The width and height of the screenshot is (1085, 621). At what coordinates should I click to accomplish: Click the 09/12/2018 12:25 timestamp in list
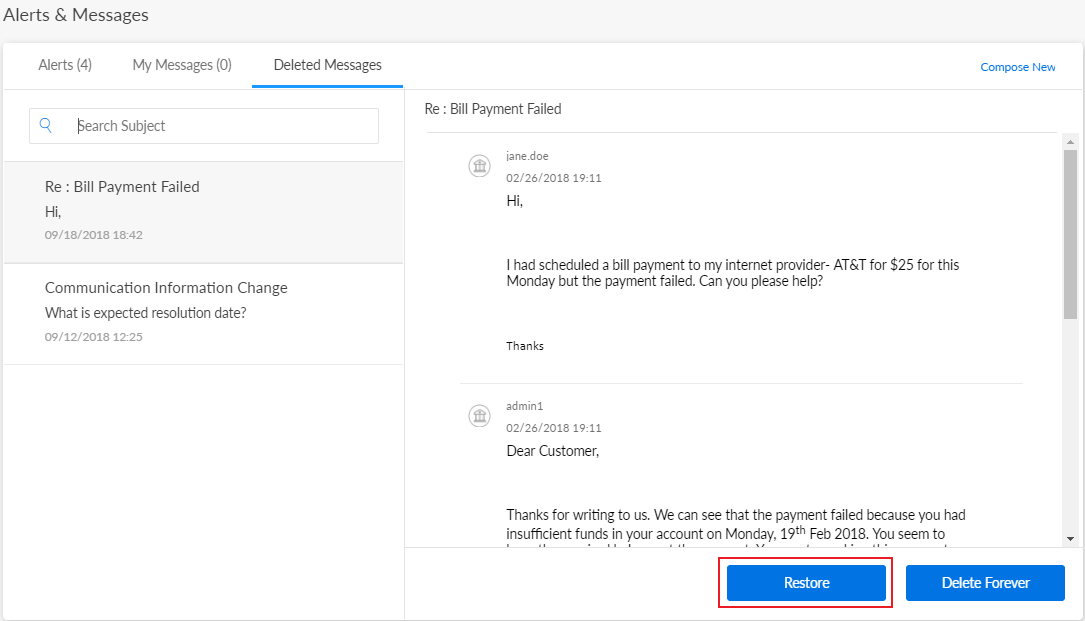[94, 337]
